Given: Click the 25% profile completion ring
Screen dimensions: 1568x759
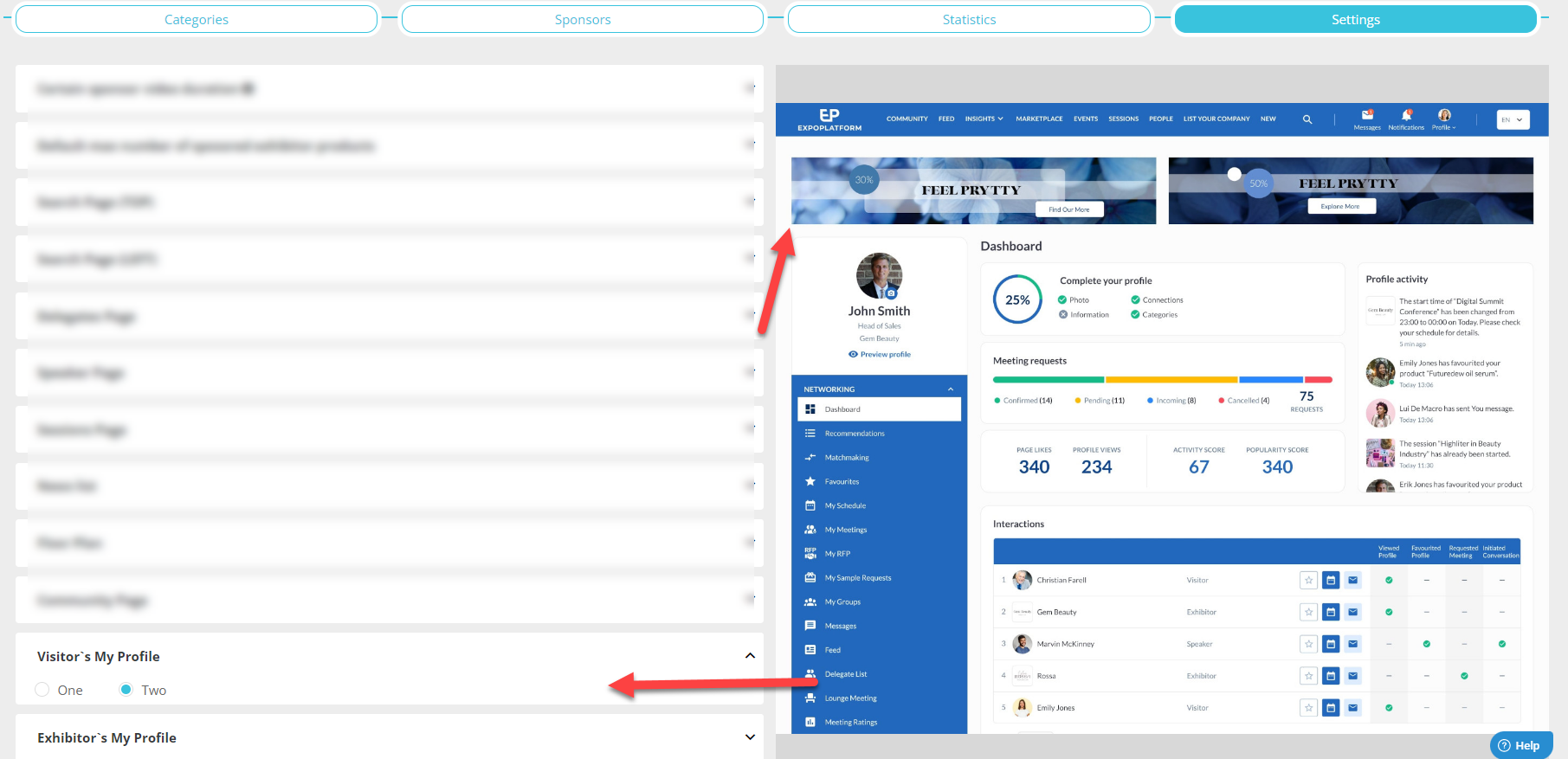Looking at the screenshot, I should pyautogui.click(x=1017, y=299).
